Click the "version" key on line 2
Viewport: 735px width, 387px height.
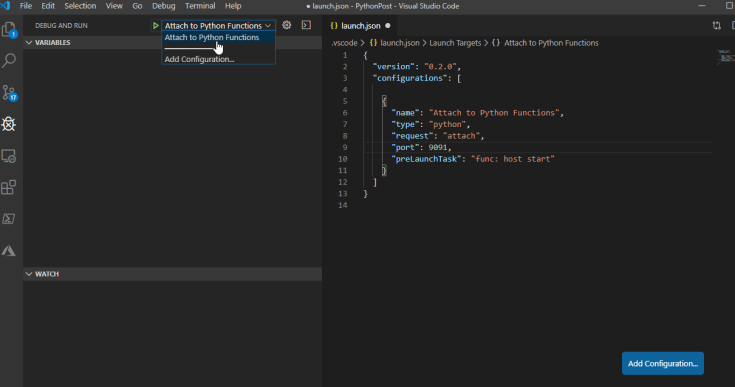(x=394, y=67)
